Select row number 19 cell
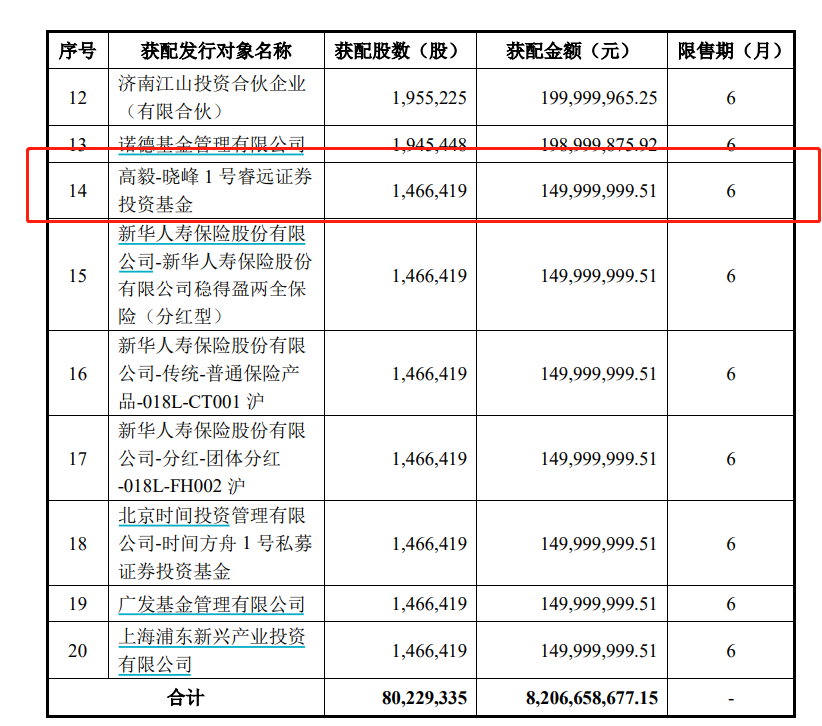 point(78,604)
